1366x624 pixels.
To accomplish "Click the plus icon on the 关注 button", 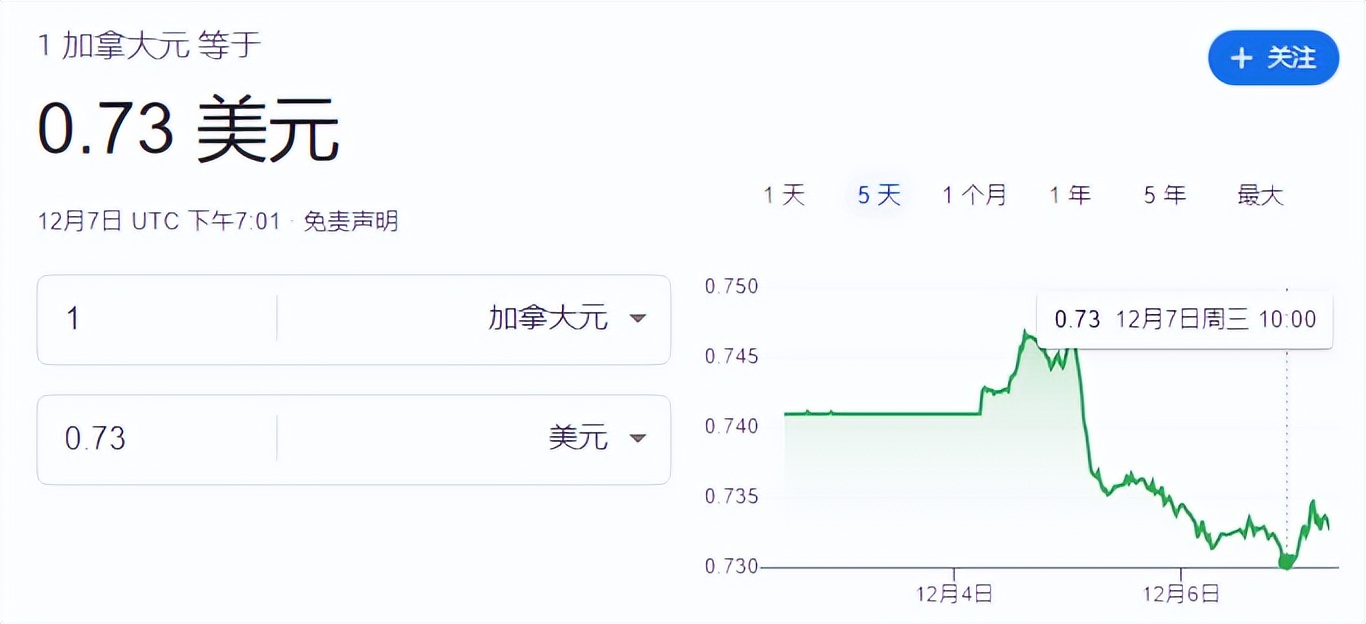I will pos(1241,58).
